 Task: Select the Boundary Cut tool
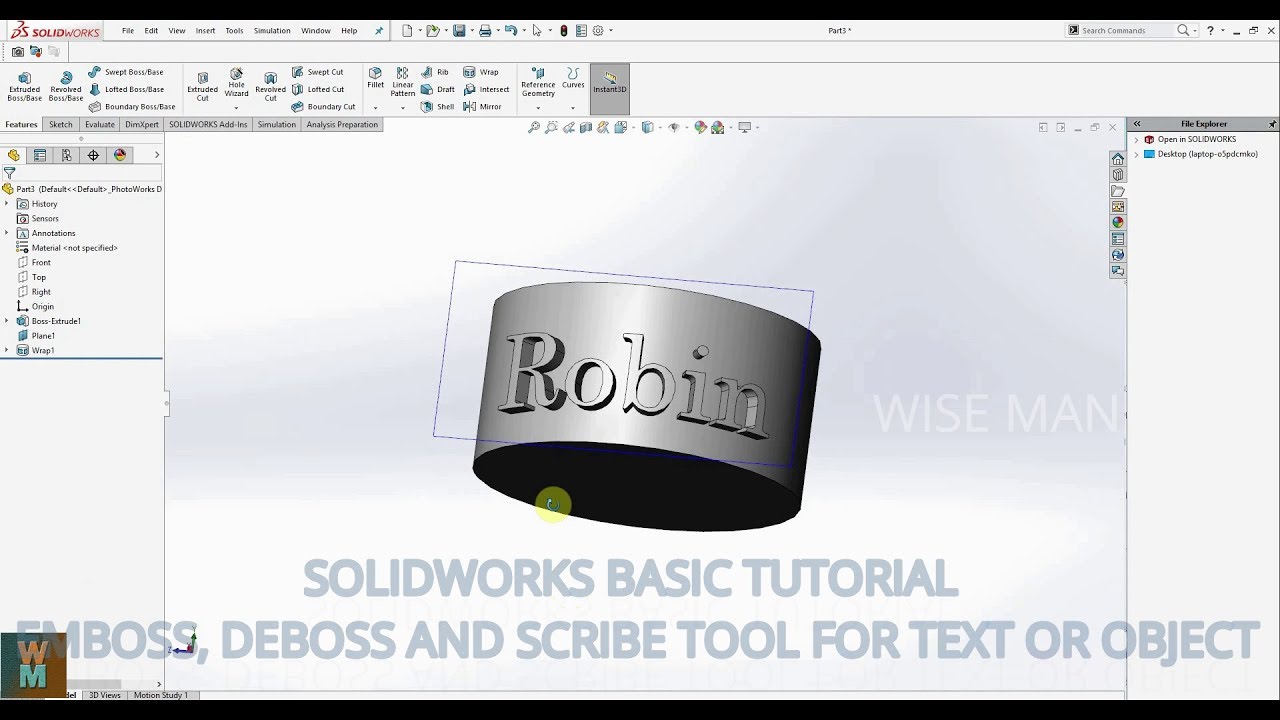pos(323,106)
